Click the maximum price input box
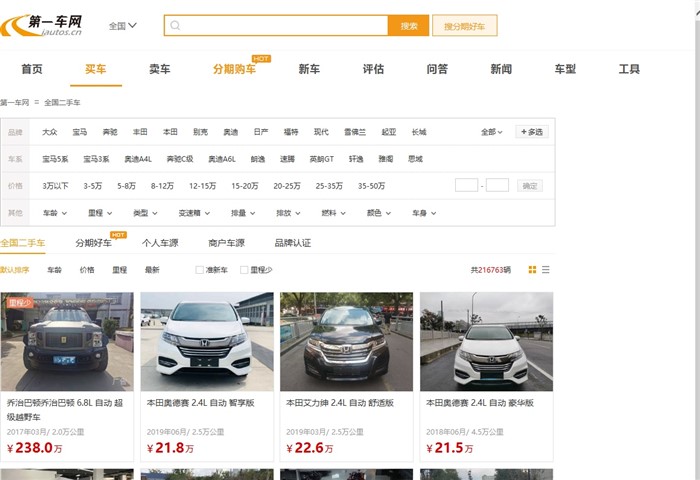The height and width of the screenshot is (480, 700). [x=497, y=185]
